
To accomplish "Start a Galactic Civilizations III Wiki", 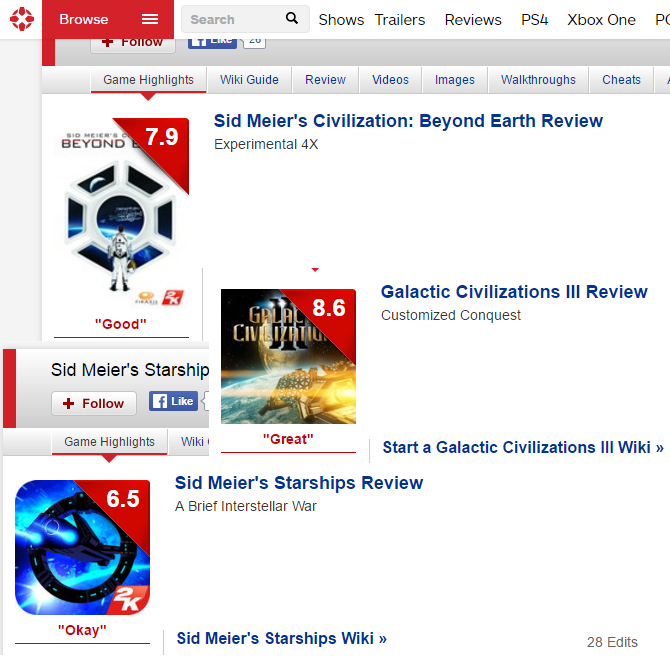I will [x=523, y=447].
